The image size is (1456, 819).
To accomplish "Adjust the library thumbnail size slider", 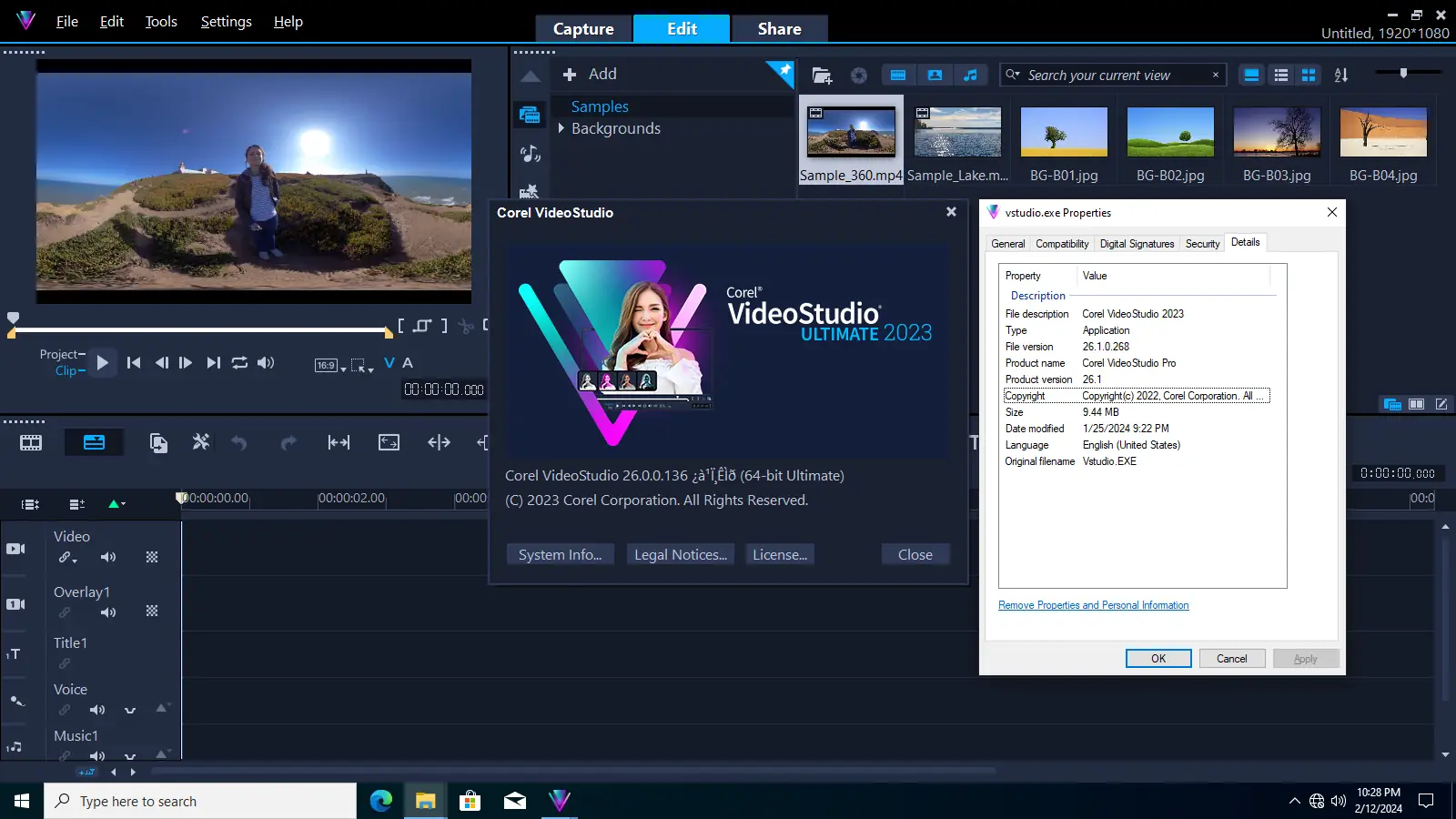I will [1403, 73].
